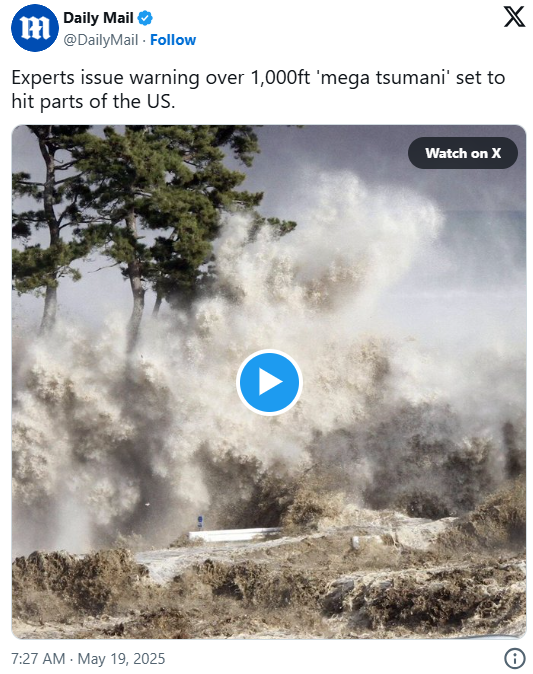Follow the Daily Mail account
The width and height of the screenshot is (533, 674).
(173, 40)
